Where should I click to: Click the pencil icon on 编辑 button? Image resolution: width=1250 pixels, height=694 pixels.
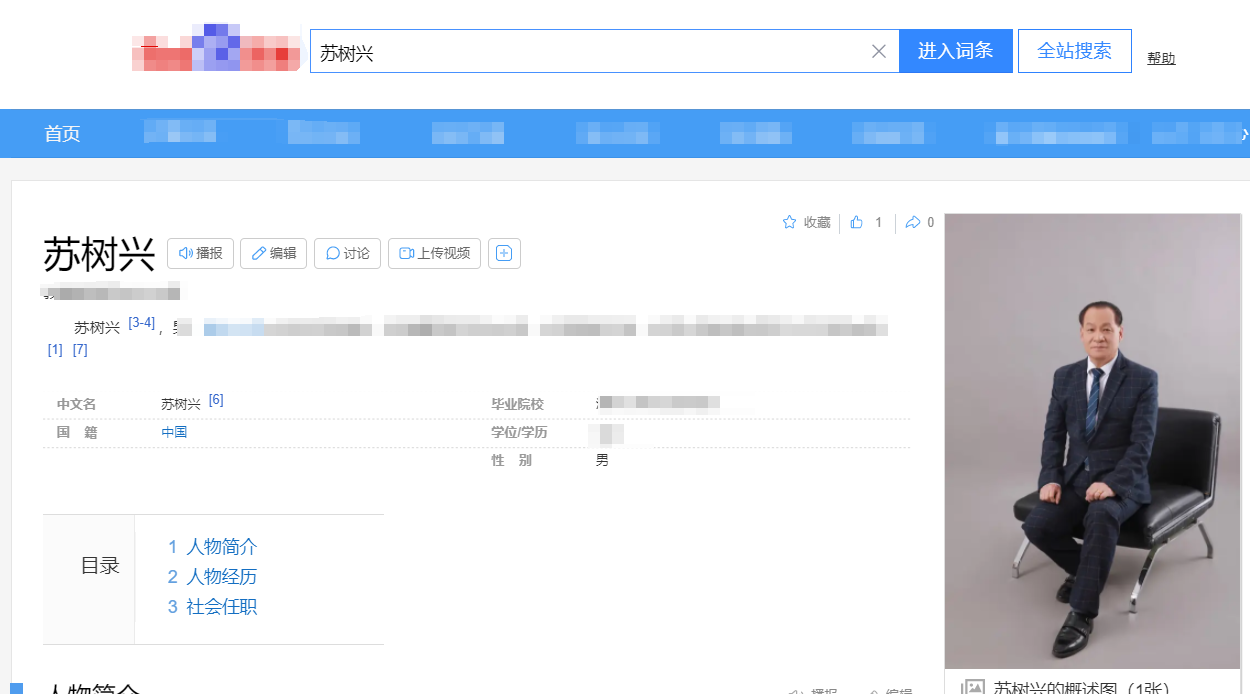click(x=258, y=253)
